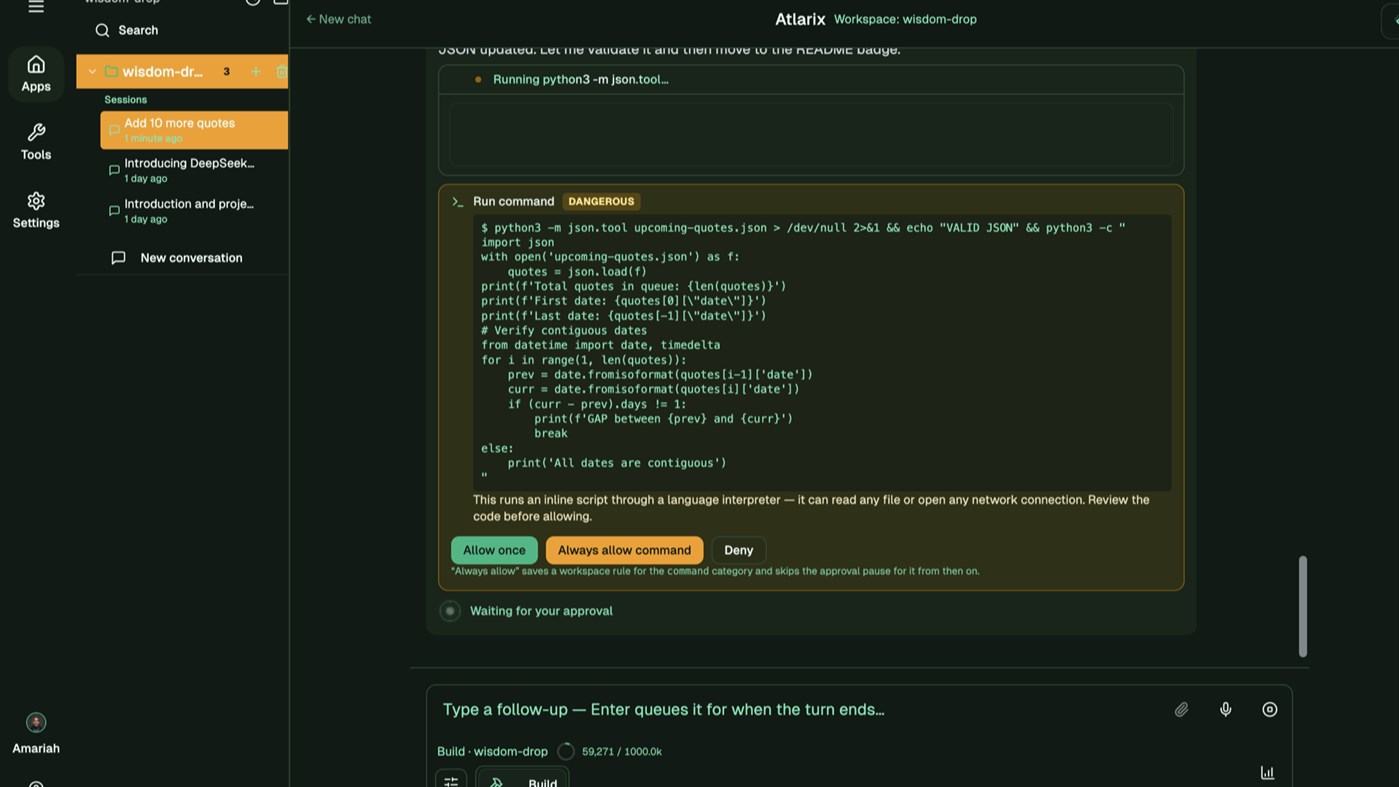Click the Workspace: wisdom-drop label
Screen dimensions: 1399x787
905,19
